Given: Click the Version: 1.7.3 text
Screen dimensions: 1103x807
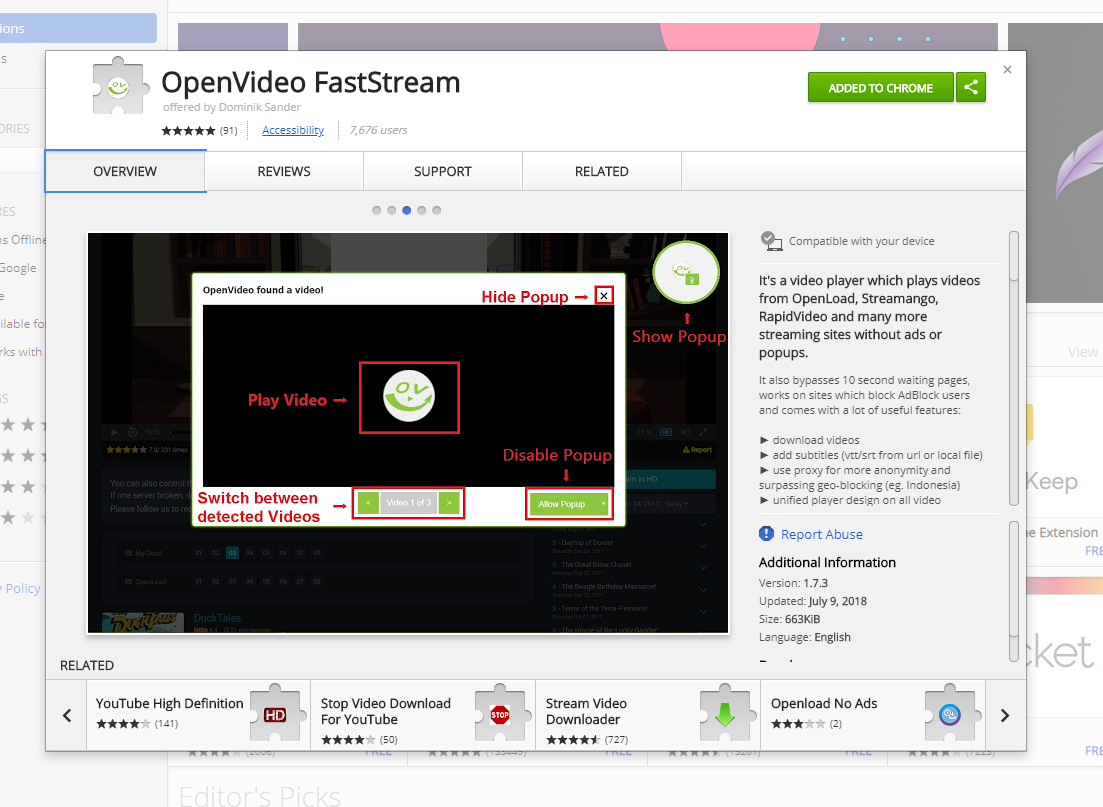Looking at the screenshot, I should [793, 583].
